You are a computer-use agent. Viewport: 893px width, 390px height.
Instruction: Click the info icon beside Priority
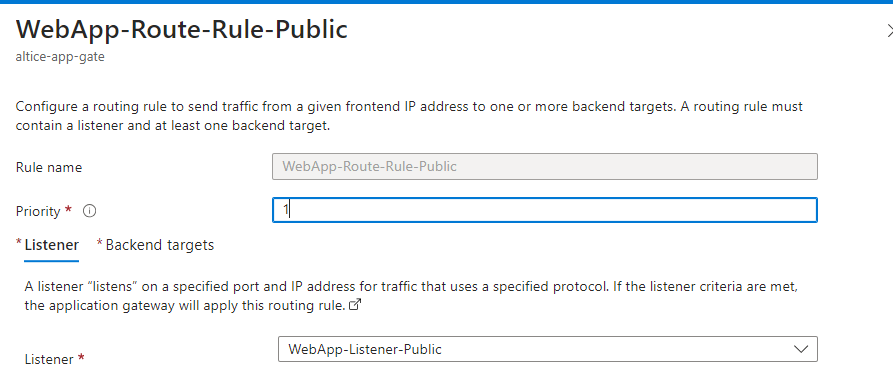pyautogui.click(x=89, y=211)
